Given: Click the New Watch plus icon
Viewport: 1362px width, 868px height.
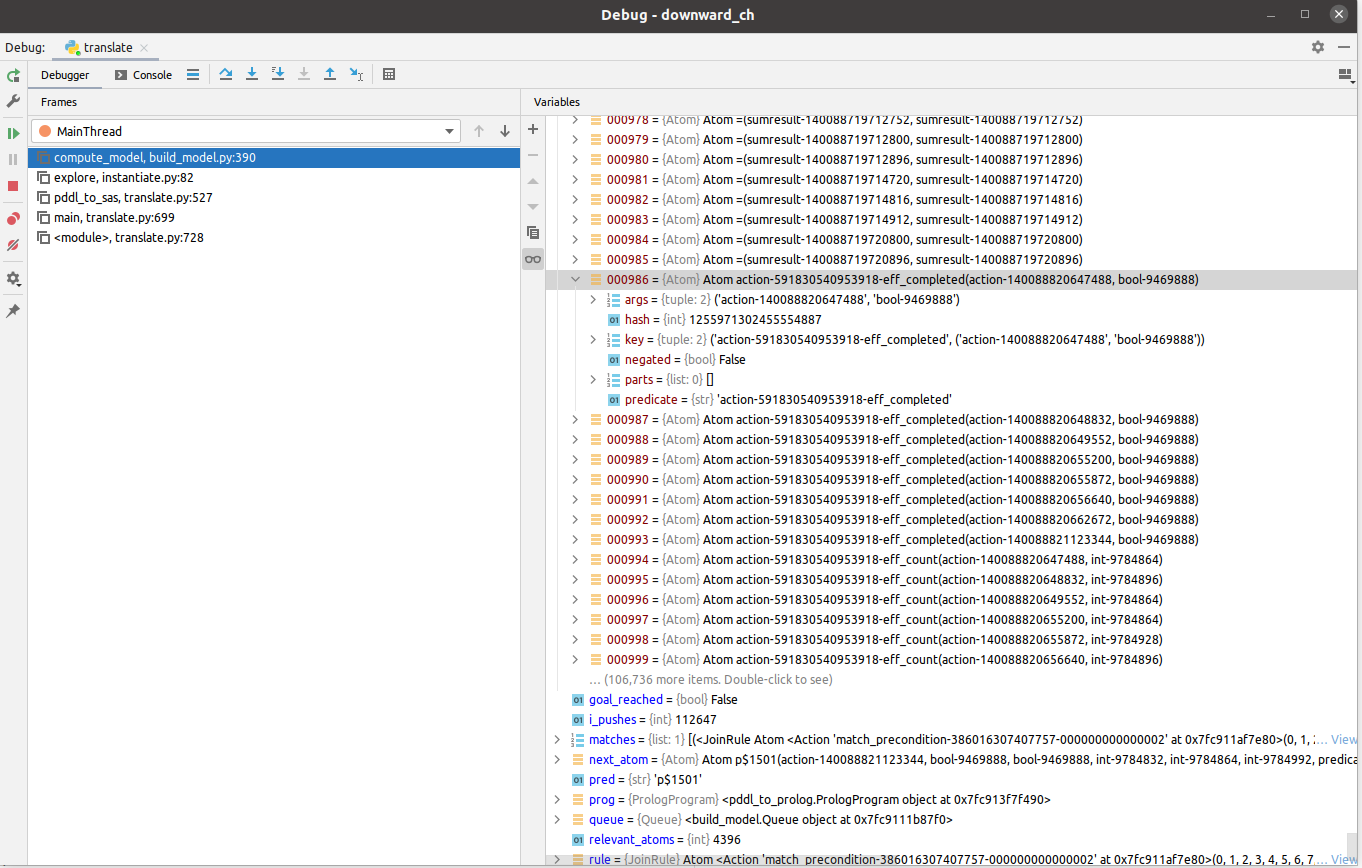Looking at the screenshot, I should (533, 129).
